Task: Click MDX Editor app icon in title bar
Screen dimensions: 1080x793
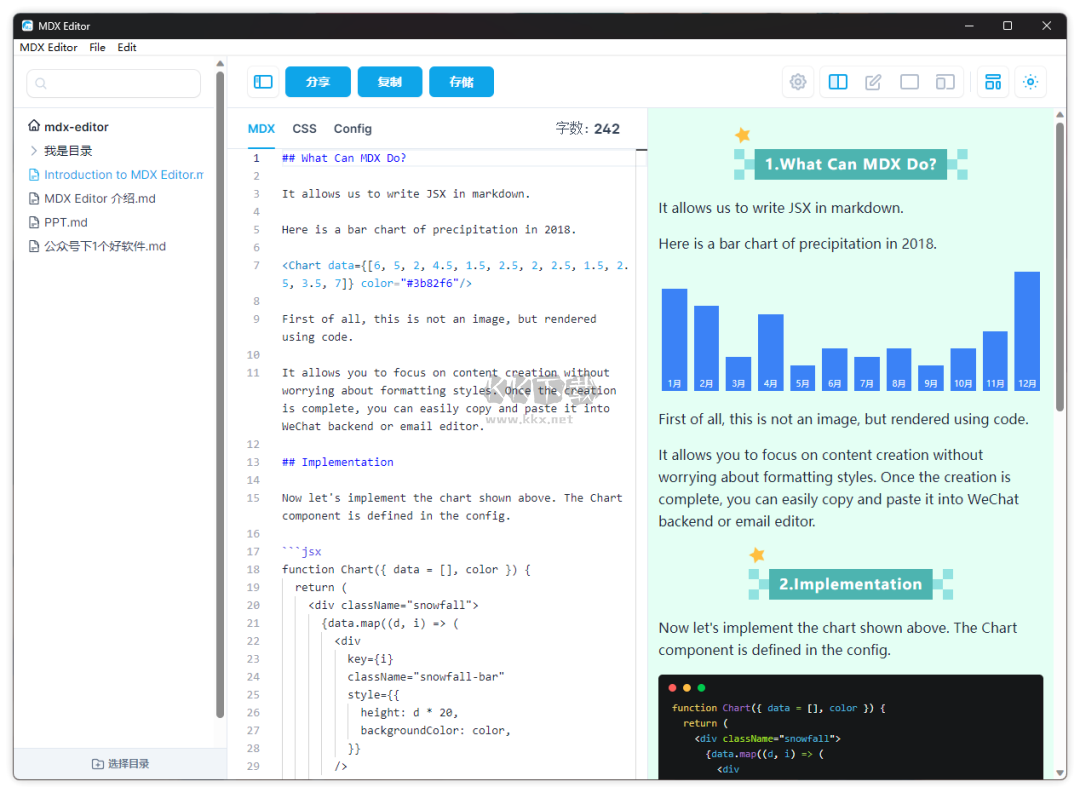Action: click(x=27, y=25)
